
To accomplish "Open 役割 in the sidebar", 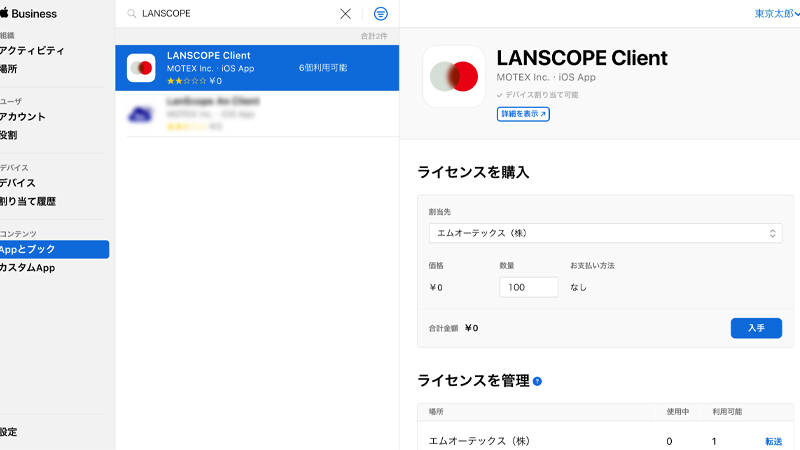I will (x=9, y=135).
